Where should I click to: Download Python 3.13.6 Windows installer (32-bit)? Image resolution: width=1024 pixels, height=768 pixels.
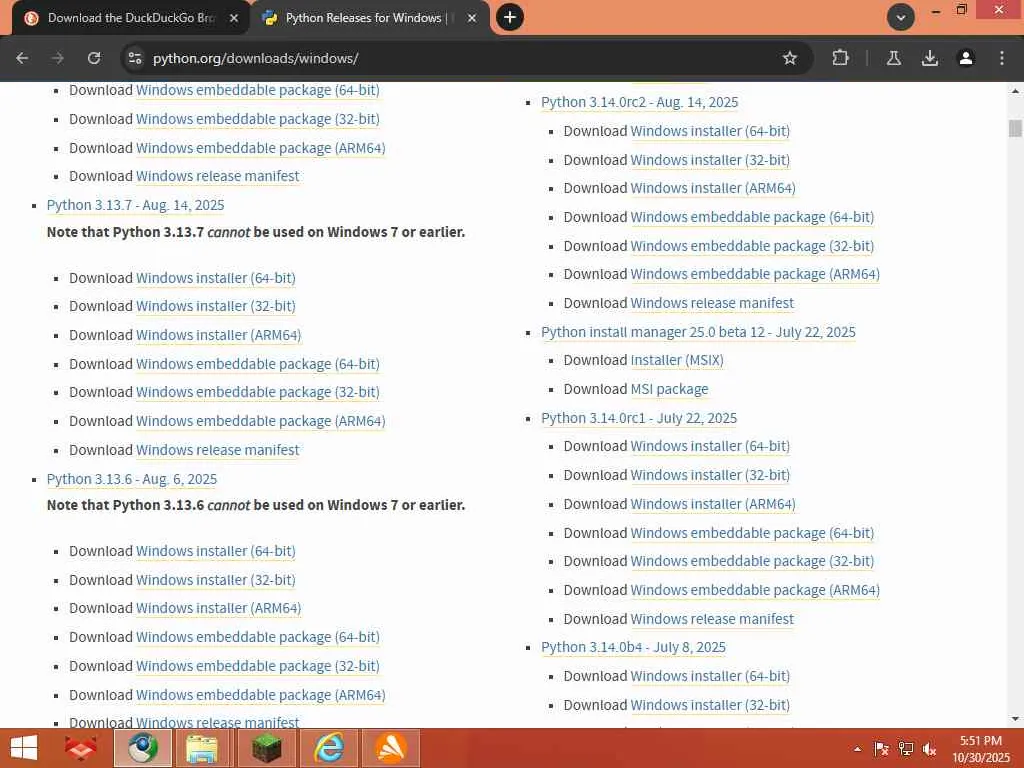click(216, 580)
